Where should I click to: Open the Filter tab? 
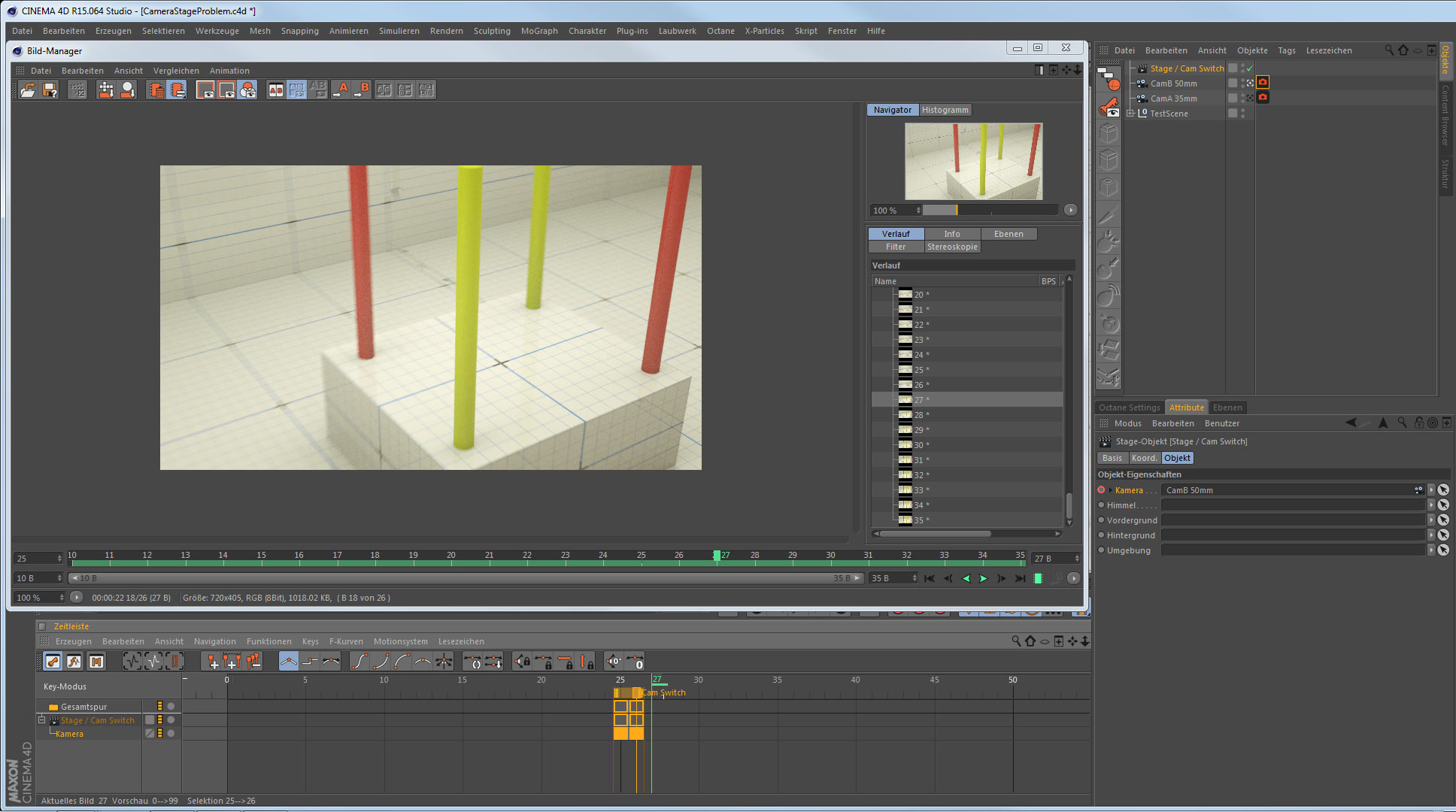(x=895, y=247)
